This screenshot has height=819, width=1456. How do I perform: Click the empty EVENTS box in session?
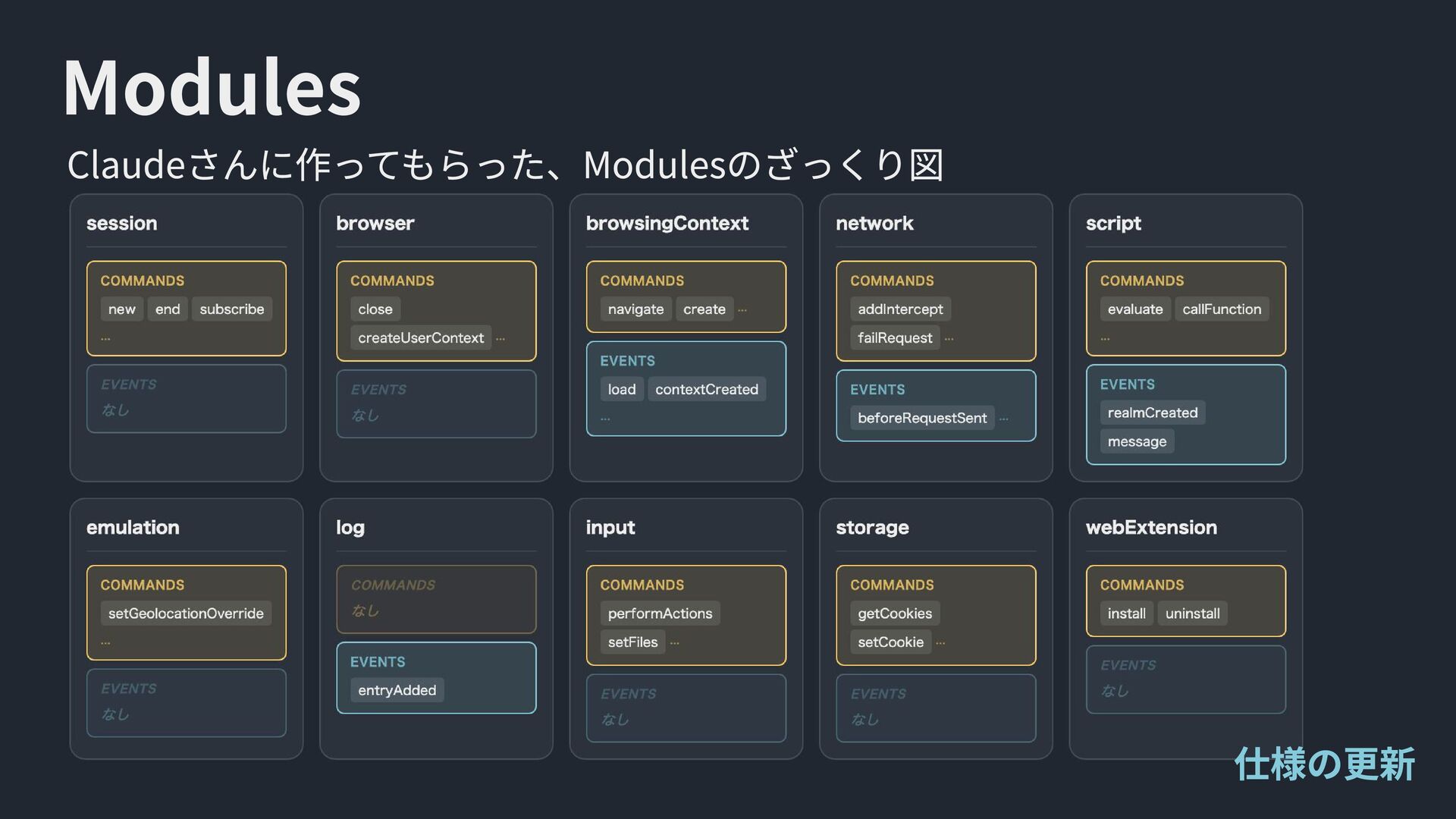(x=186, y=399)
